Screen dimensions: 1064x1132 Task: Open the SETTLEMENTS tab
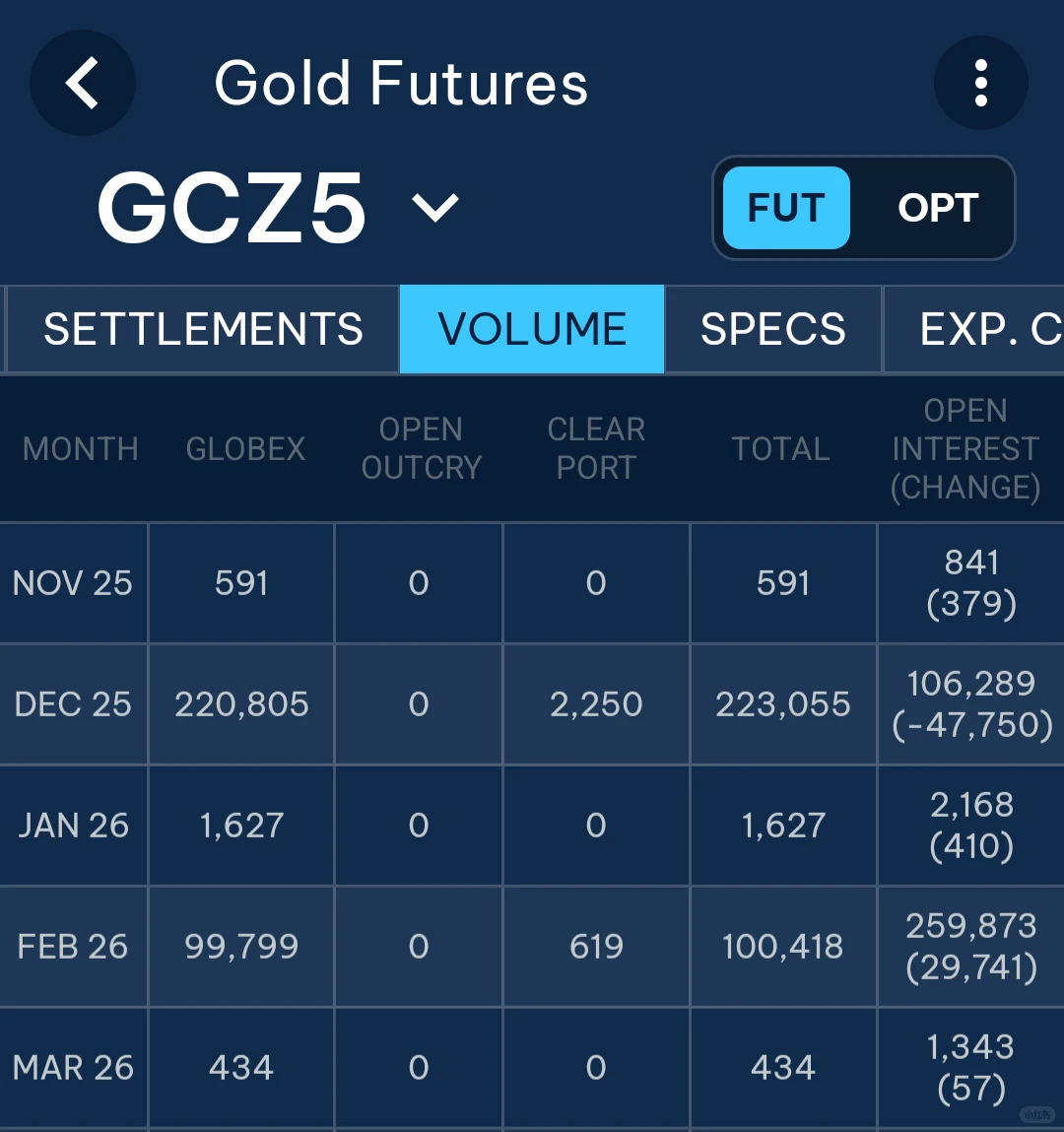(203, 329)
